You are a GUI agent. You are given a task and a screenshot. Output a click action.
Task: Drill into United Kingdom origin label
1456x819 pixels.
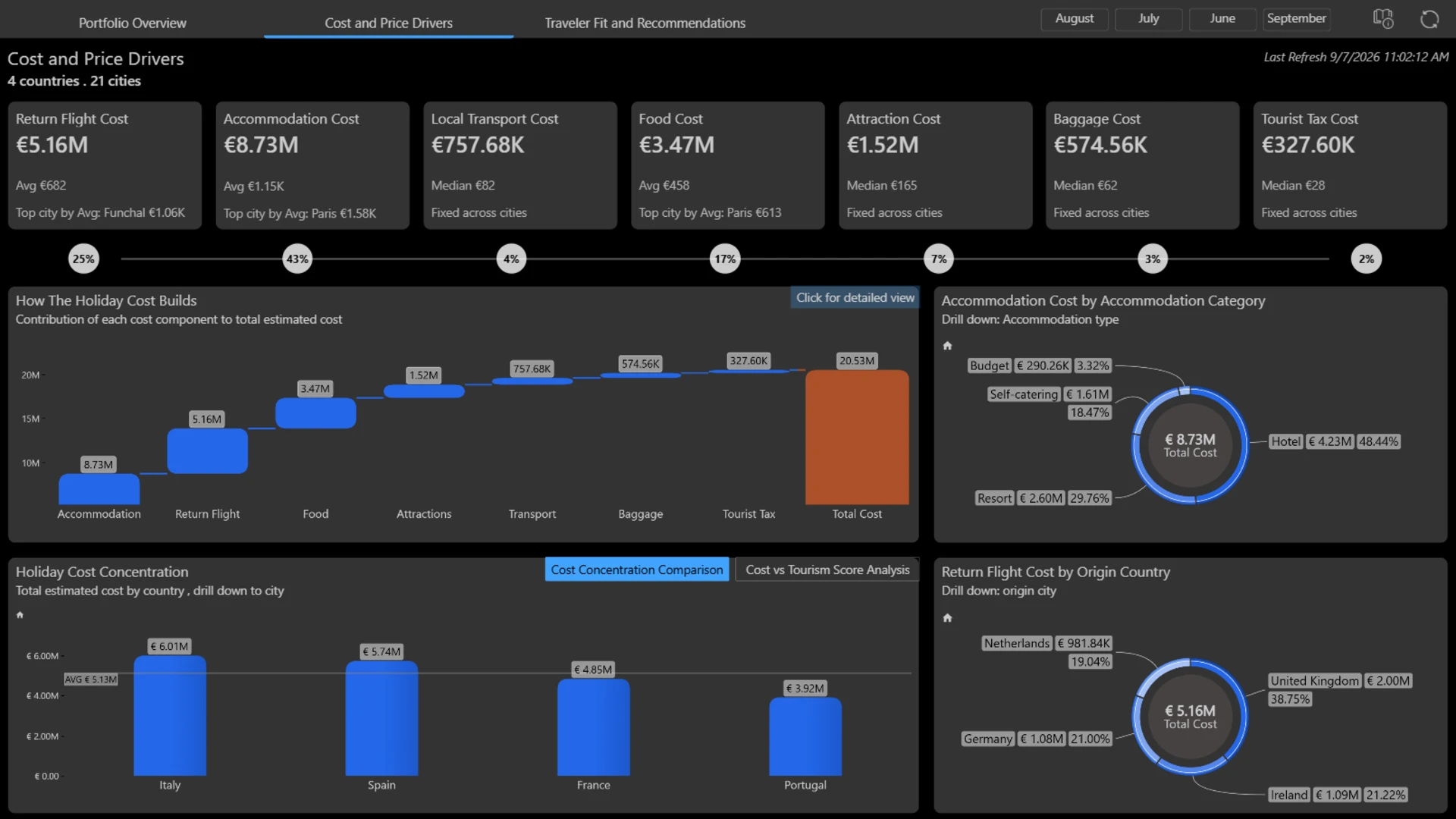click(x=1315, y=681)
